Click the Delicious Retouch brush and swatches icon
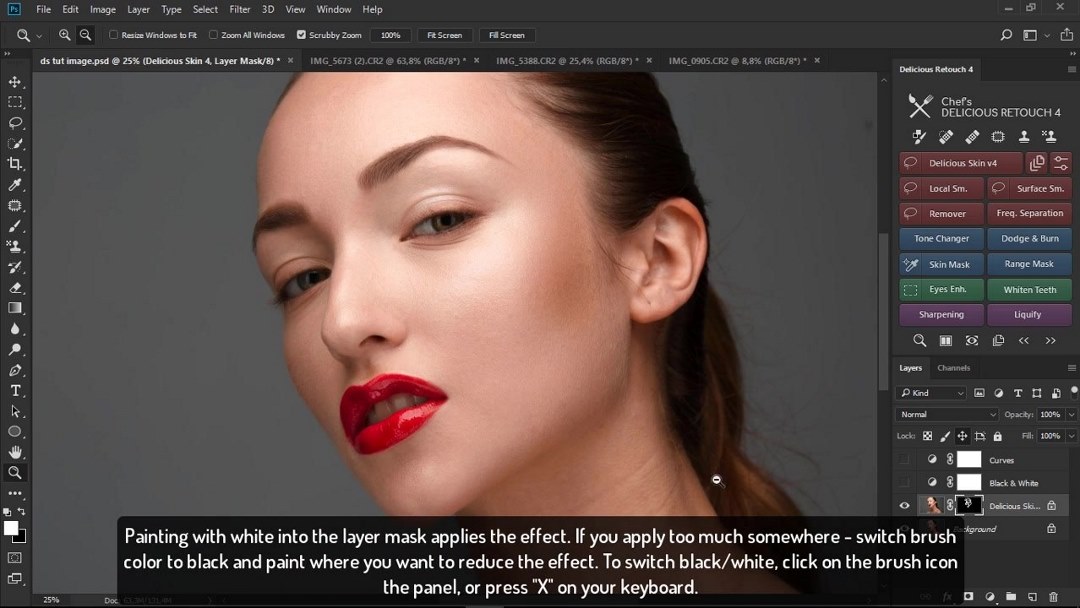This screenshot has height=608, width=1080. tap(920, 137)
